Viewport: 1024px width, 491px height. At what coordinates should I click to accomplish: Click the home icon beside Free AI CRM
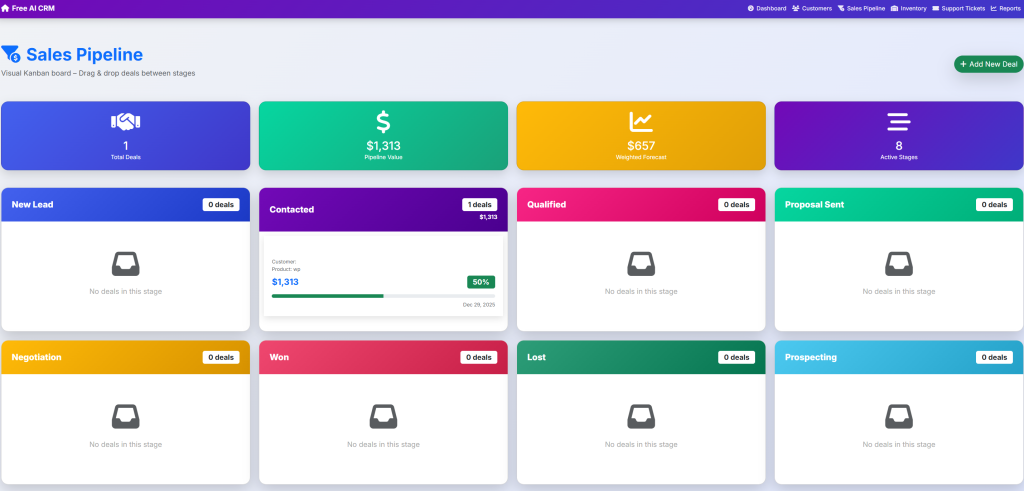tap(5, 8)
